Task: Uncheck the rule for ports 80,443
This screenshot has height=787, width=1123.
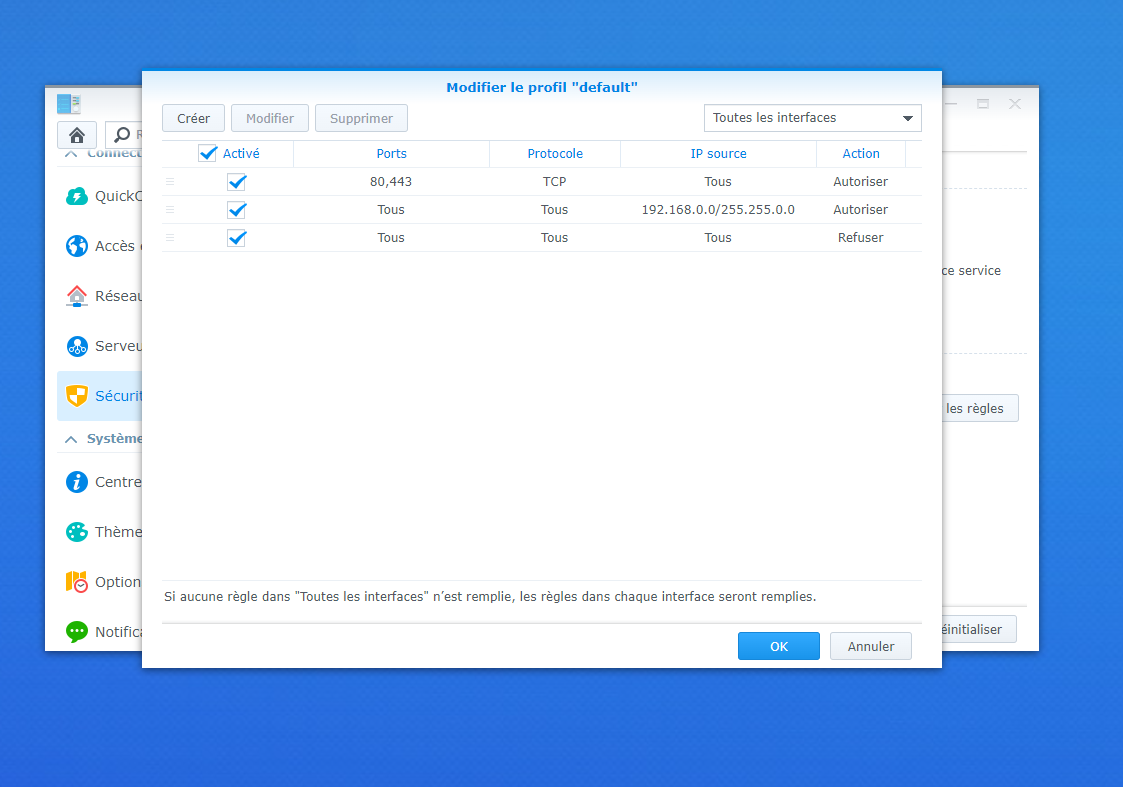Action: click(237, 182)
